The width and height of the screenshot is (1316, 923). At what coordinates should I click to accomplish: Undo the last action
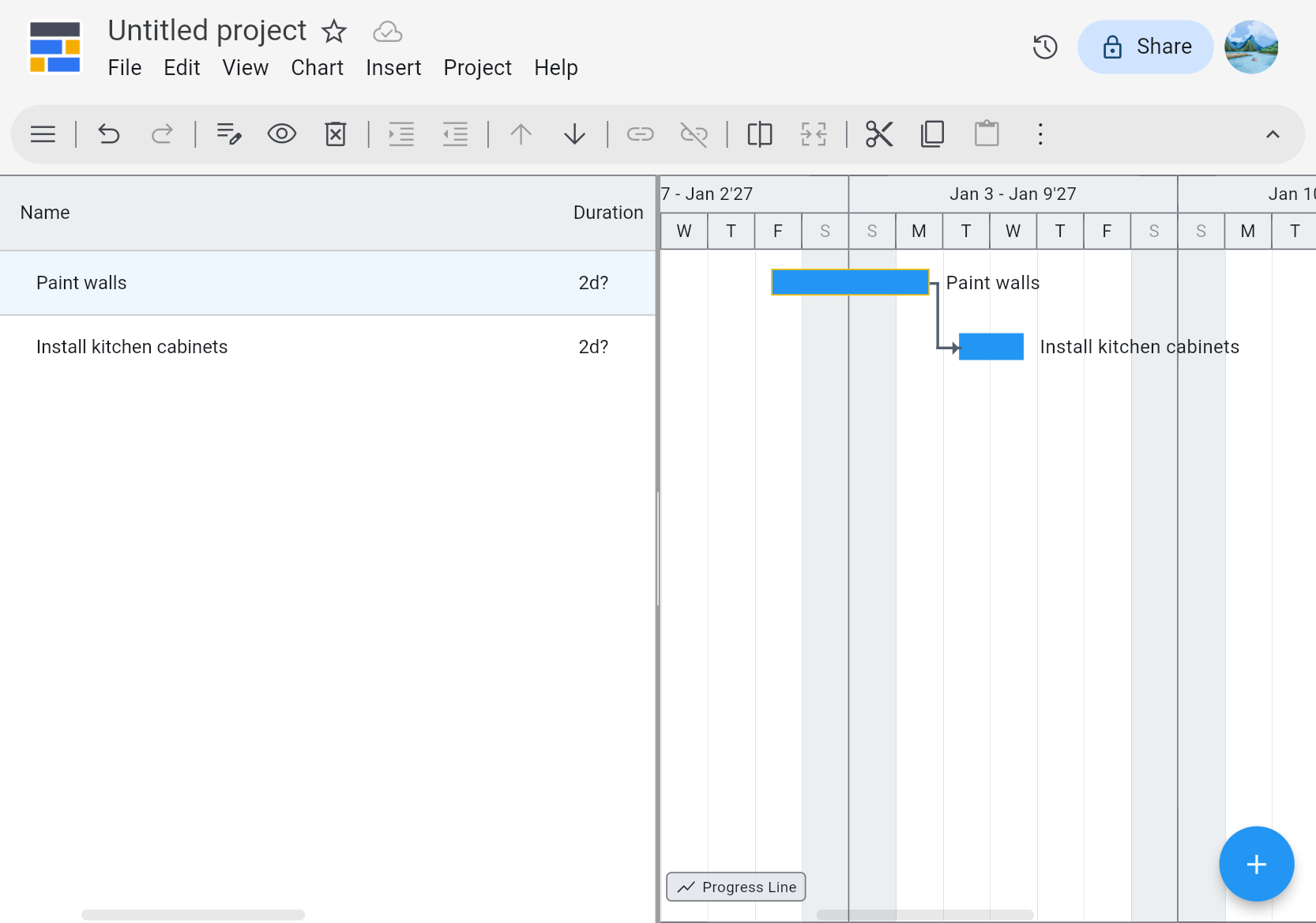(x=109, y=134)
